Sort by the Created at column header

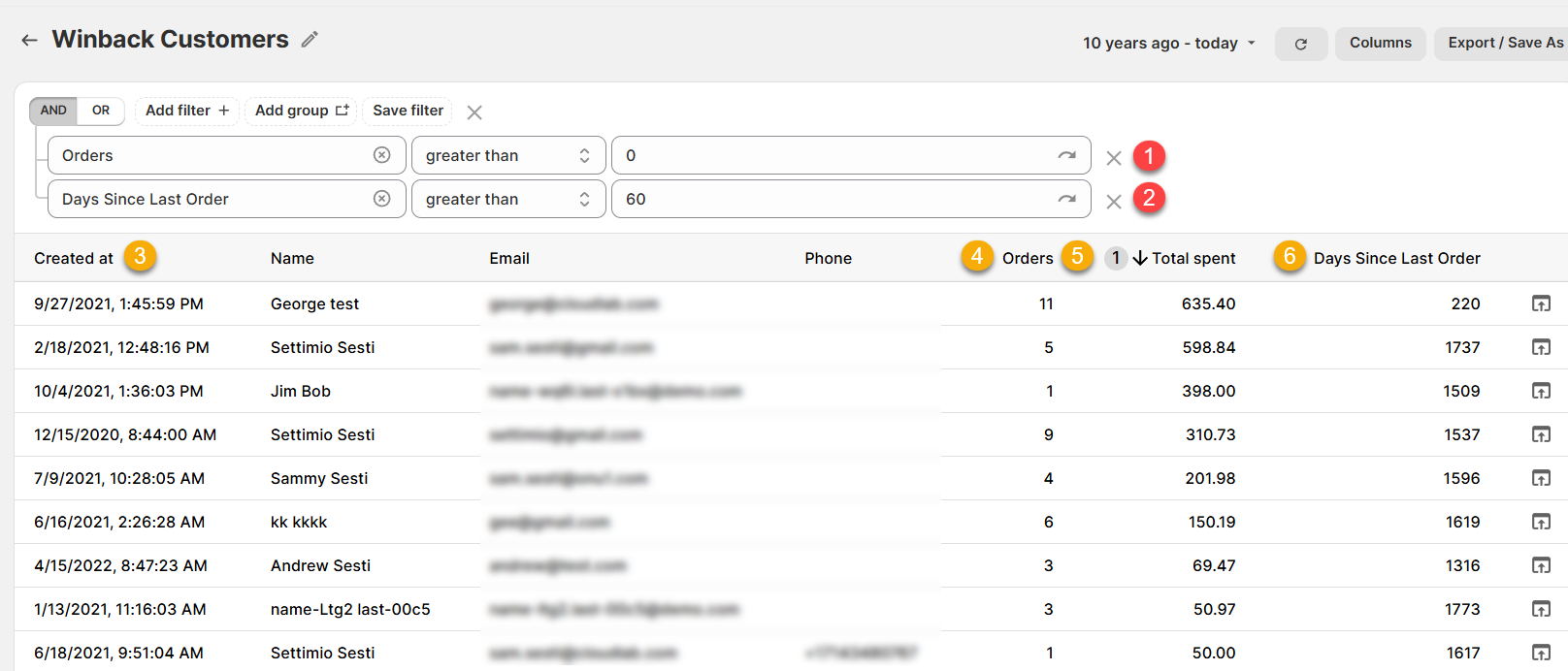click(74, 258)
